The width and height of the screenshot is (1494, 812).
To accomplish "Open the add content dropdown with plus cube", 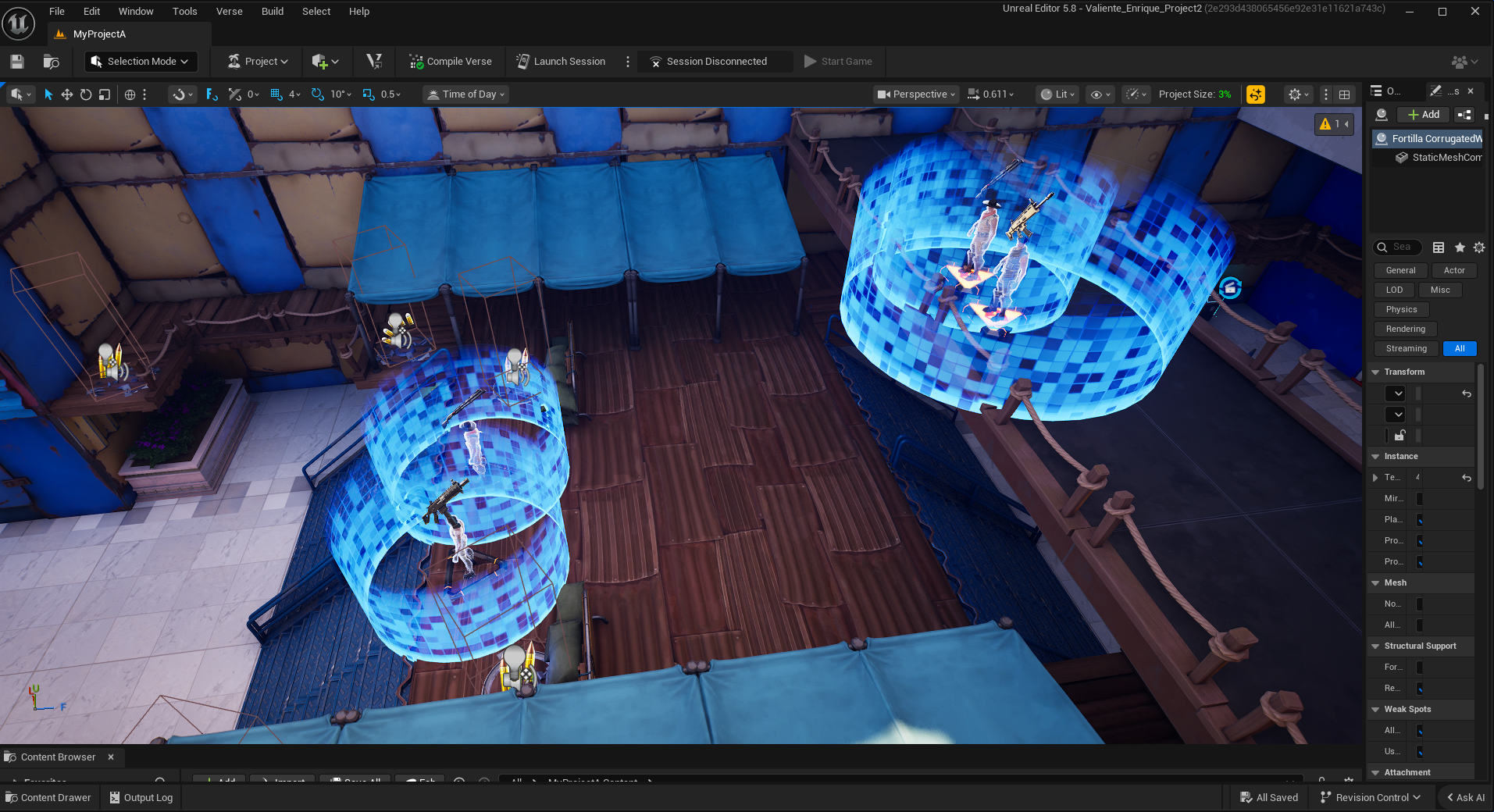I will click(x=325, y=62).
